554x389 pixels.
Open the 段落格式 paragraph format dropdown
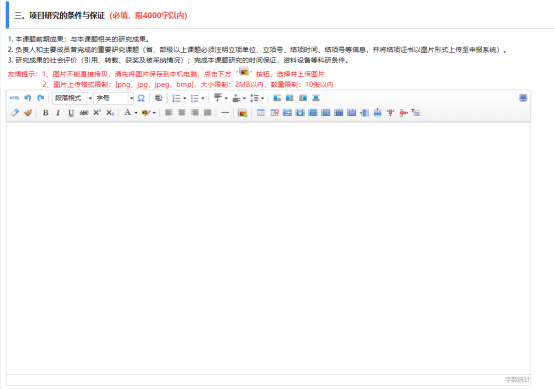(72, 98)
